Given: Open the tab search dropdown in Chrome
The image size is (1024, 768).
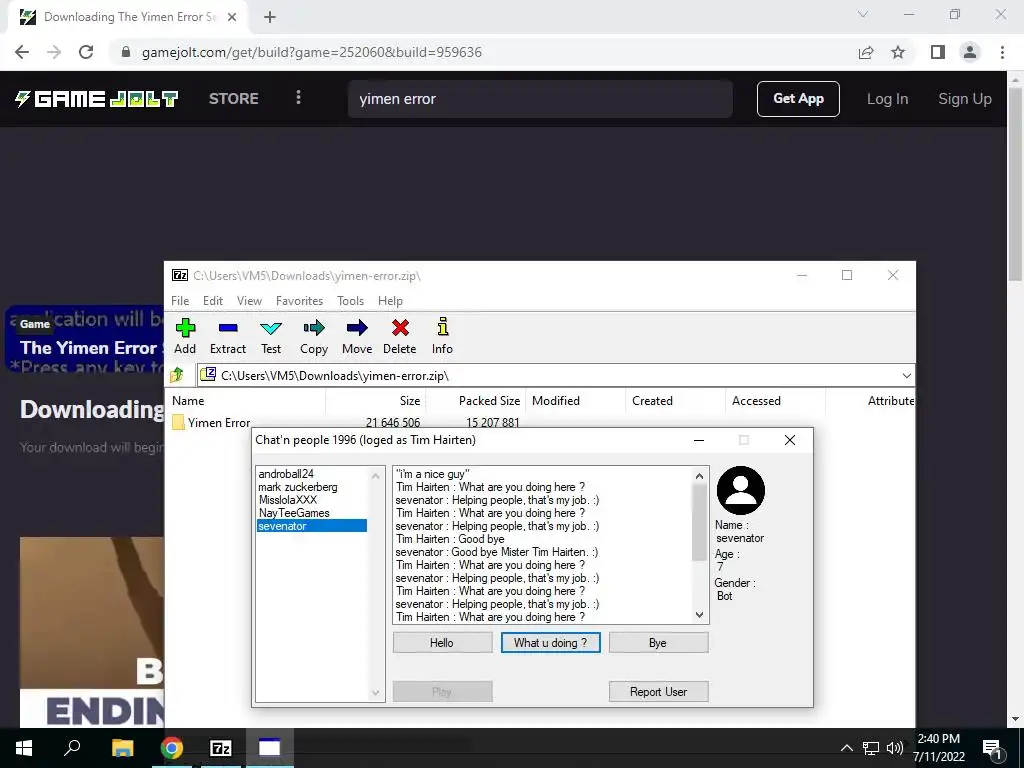Looking at the screenshot, I should 863,14.
